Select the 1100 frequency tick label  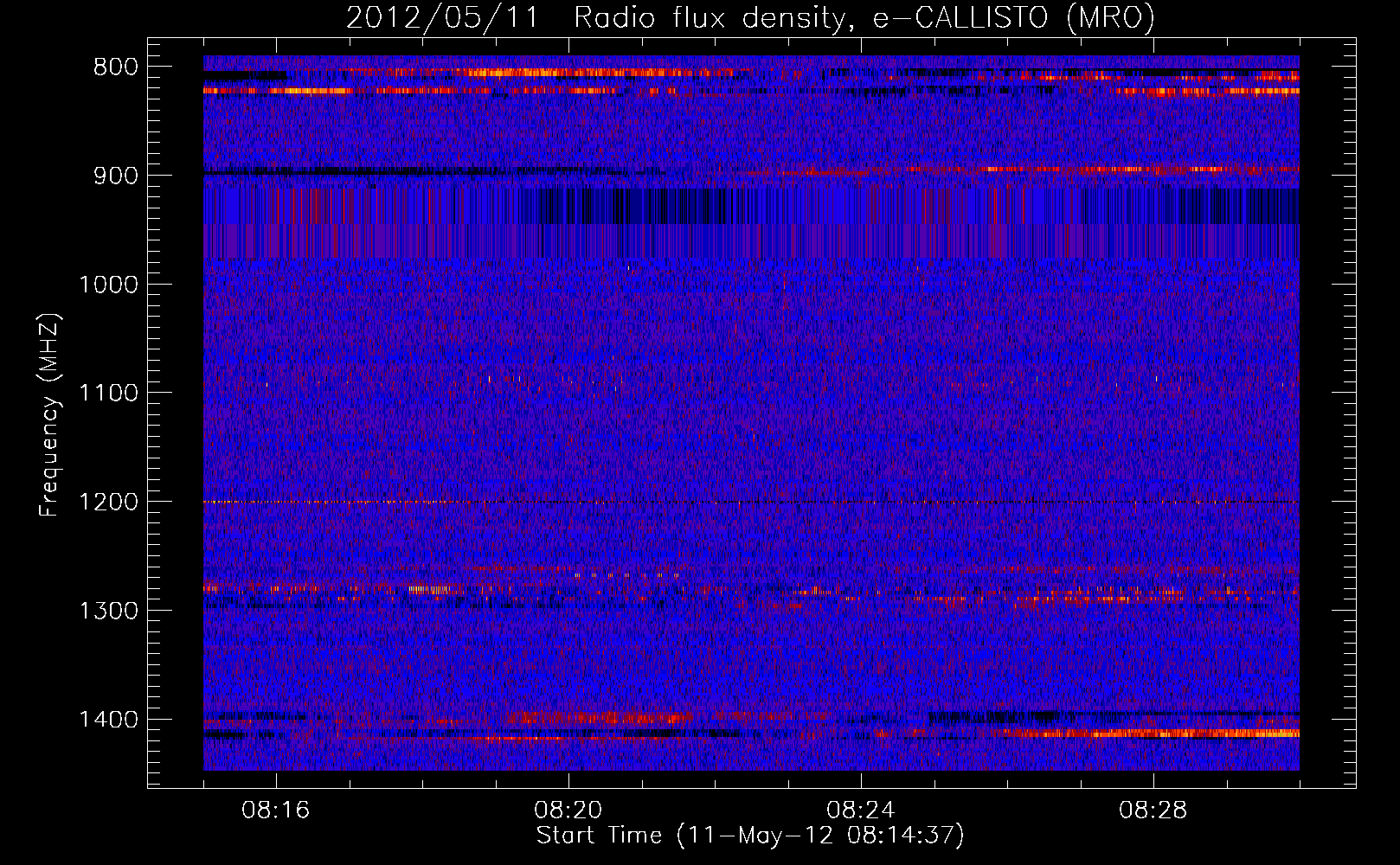coord(109,394)
